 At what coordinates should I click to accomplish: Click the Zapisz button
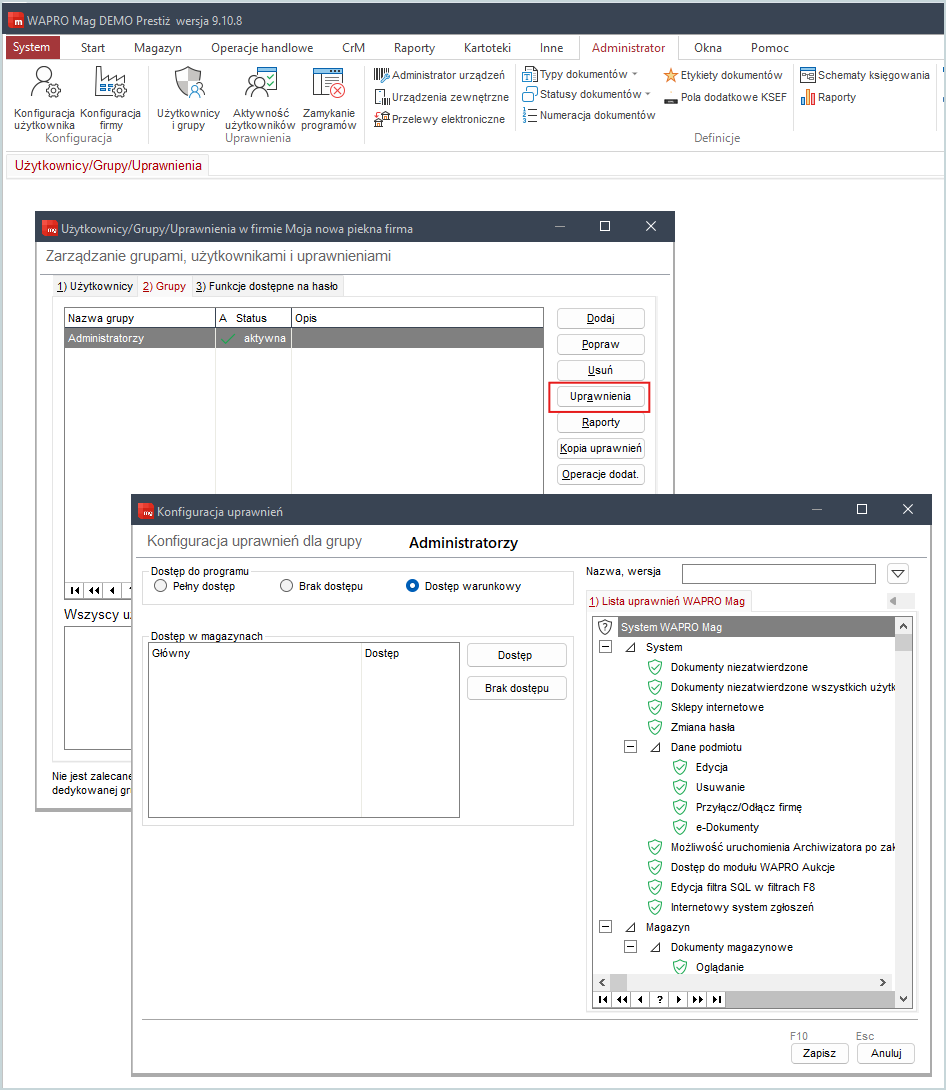coord(819,1053)
